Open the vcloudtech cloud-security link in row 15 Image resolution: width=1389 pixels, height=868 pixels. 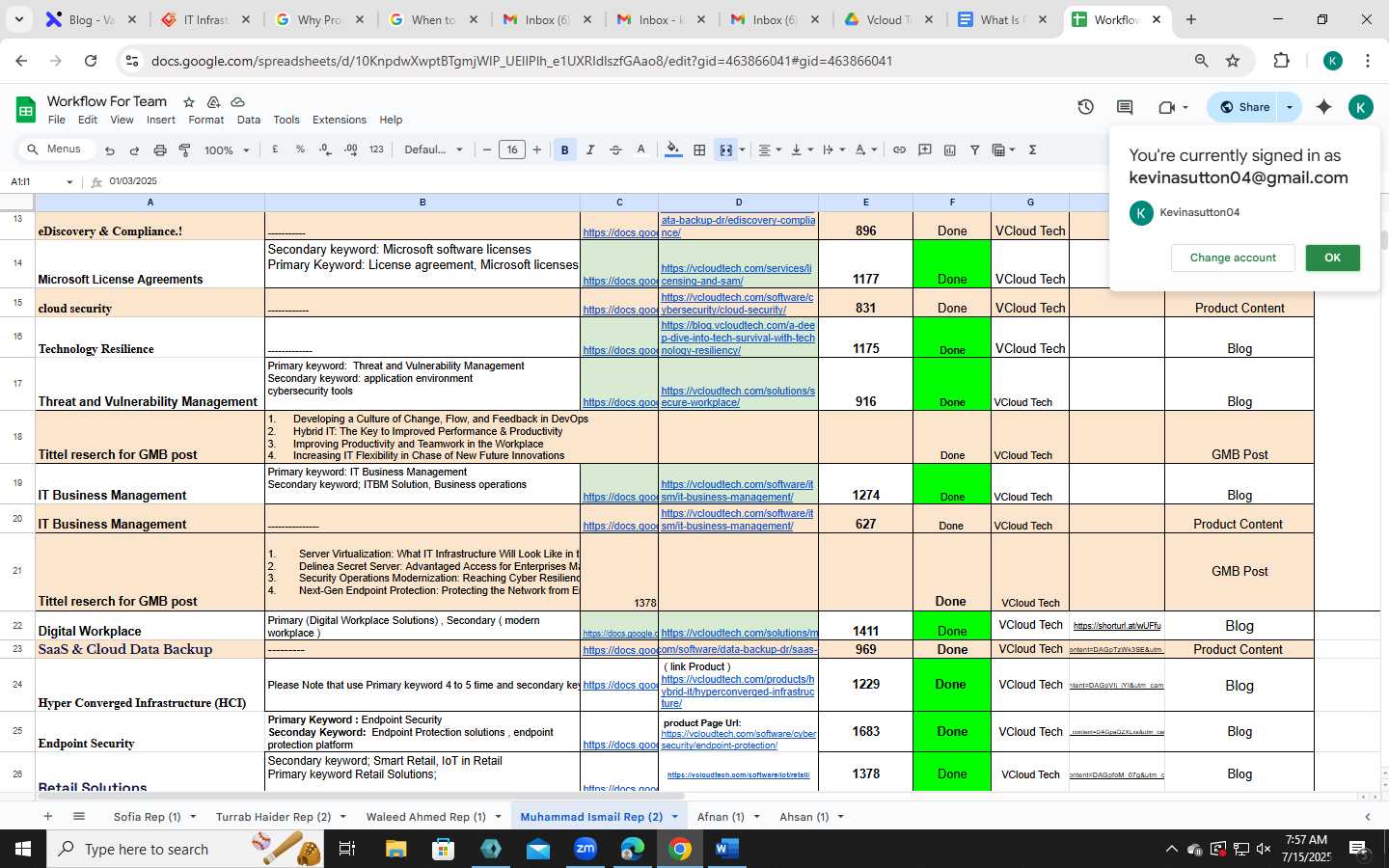pos(737,304)
